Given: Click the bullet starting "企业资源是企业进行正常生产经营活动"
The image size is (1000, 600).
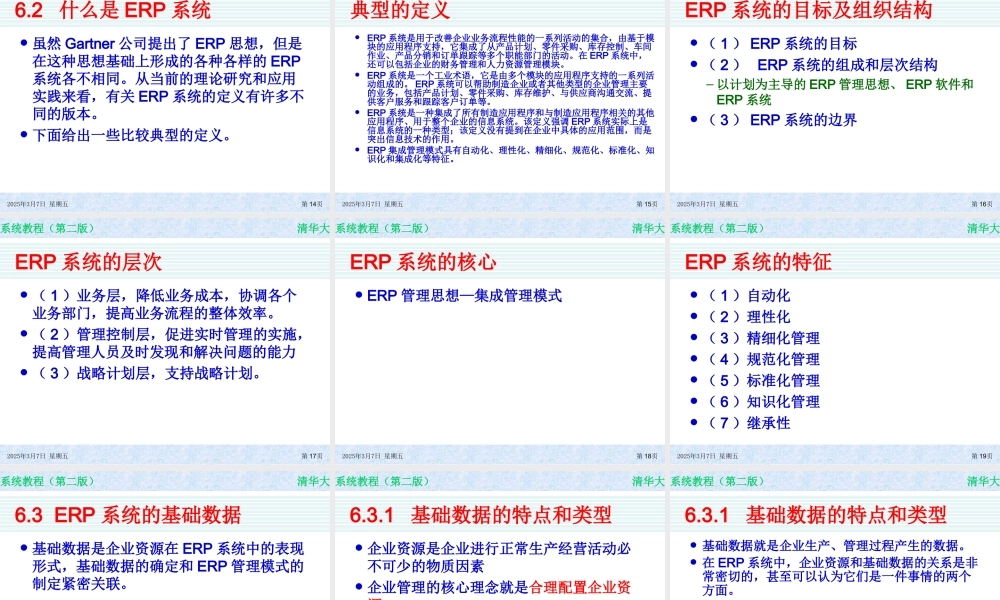Looking at the screenshot, I should tap(499, 557).
